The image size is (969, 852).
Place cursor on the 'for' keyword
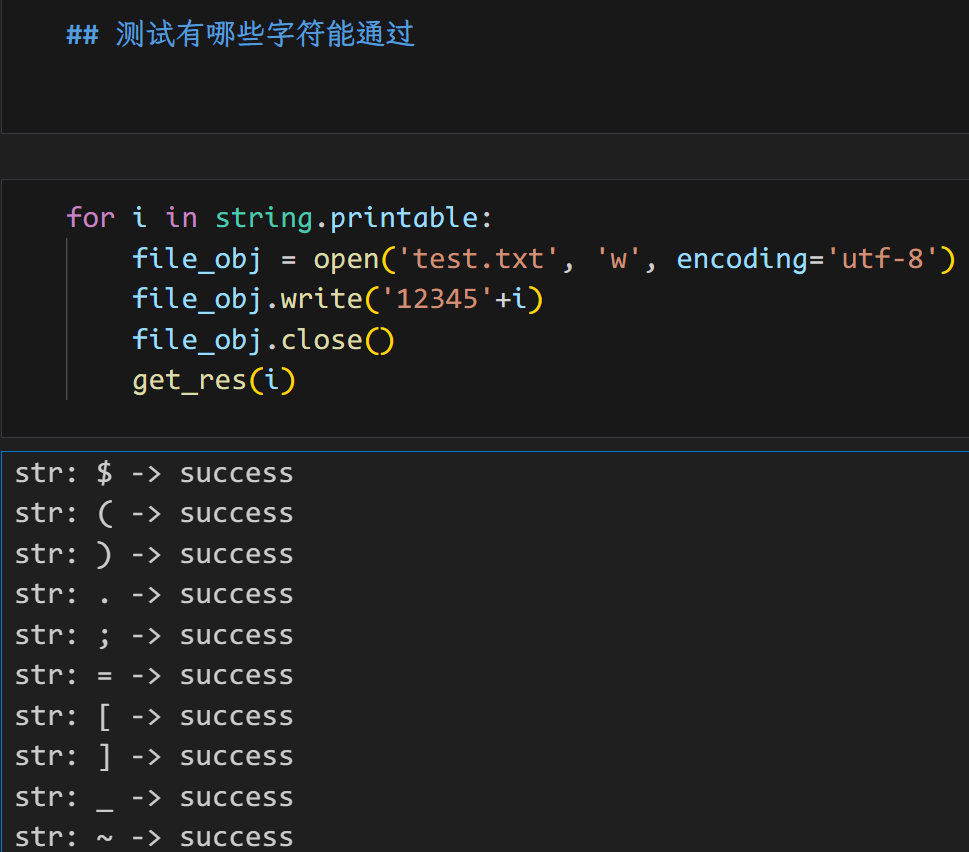pos(90,217)
